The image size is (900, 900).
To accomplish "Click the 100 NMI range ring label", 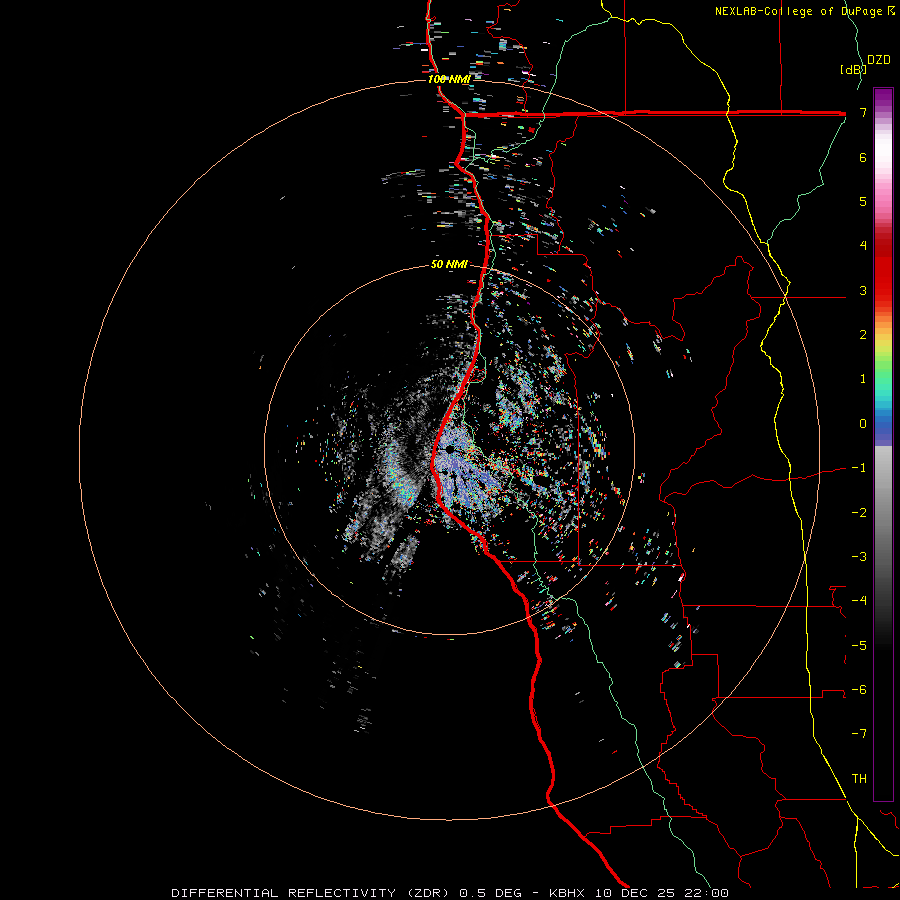I will [449, 79].
